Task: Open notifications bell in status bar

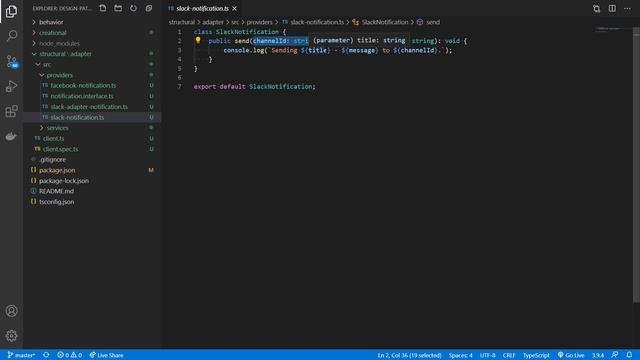Action: (629, 355)
